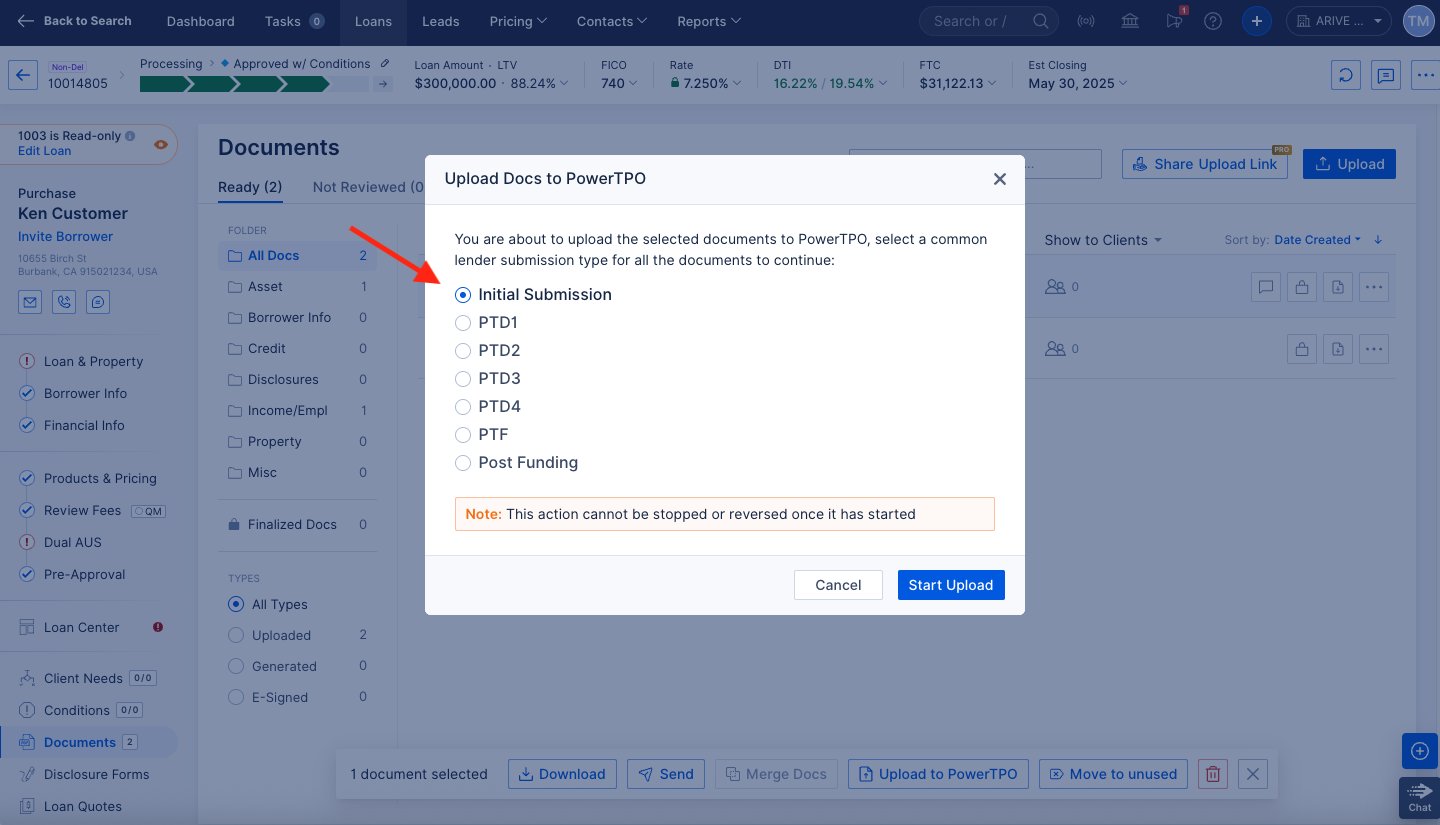
Task: Click Share Upload Link button
Action: pos(1204,164)
